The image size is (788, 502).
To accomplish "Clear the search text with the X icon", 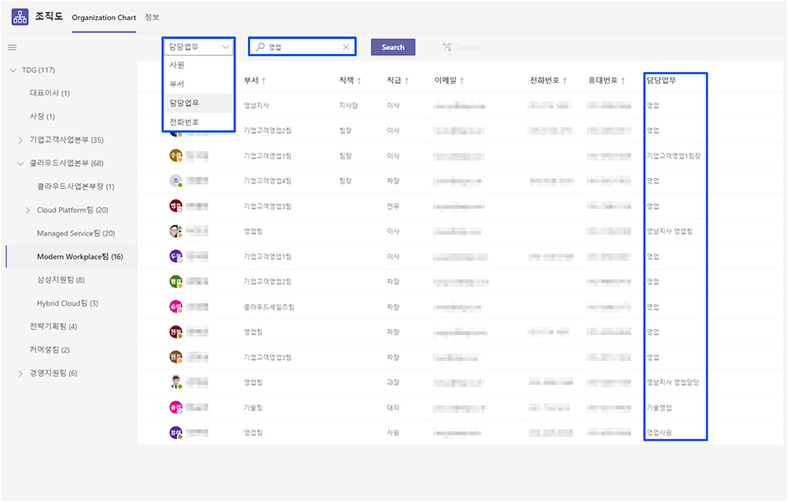I will (x=346, y=47).
